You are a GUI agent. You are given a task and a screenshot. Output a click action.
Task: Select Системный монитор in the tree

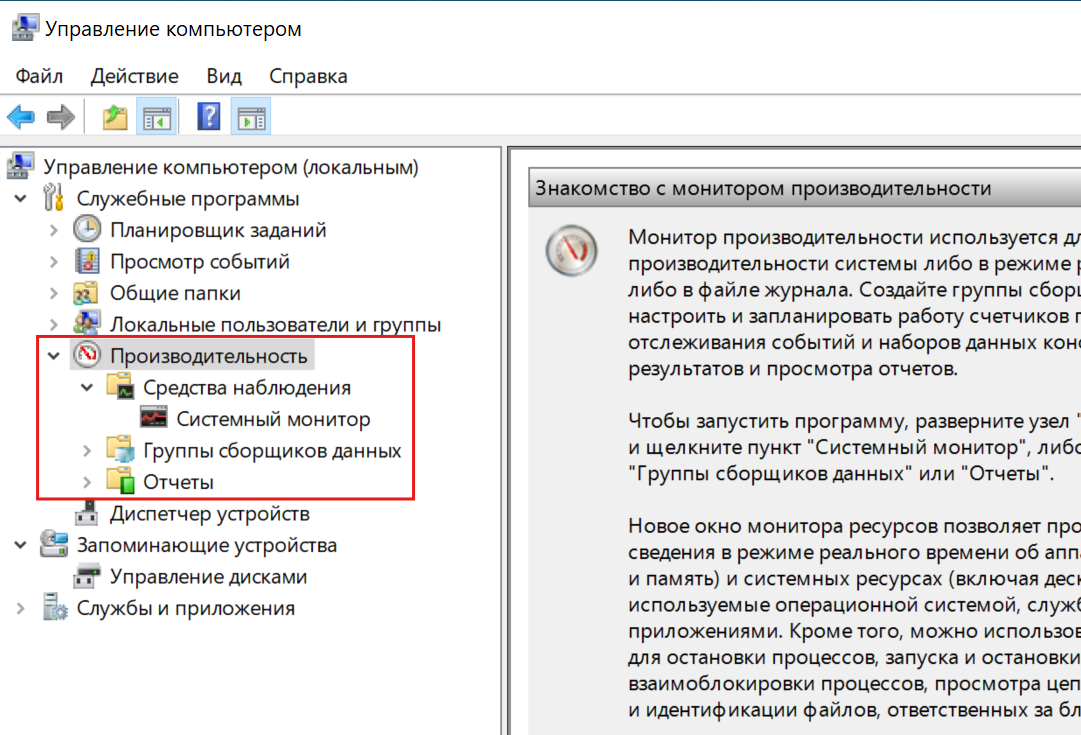click(273, 419)
